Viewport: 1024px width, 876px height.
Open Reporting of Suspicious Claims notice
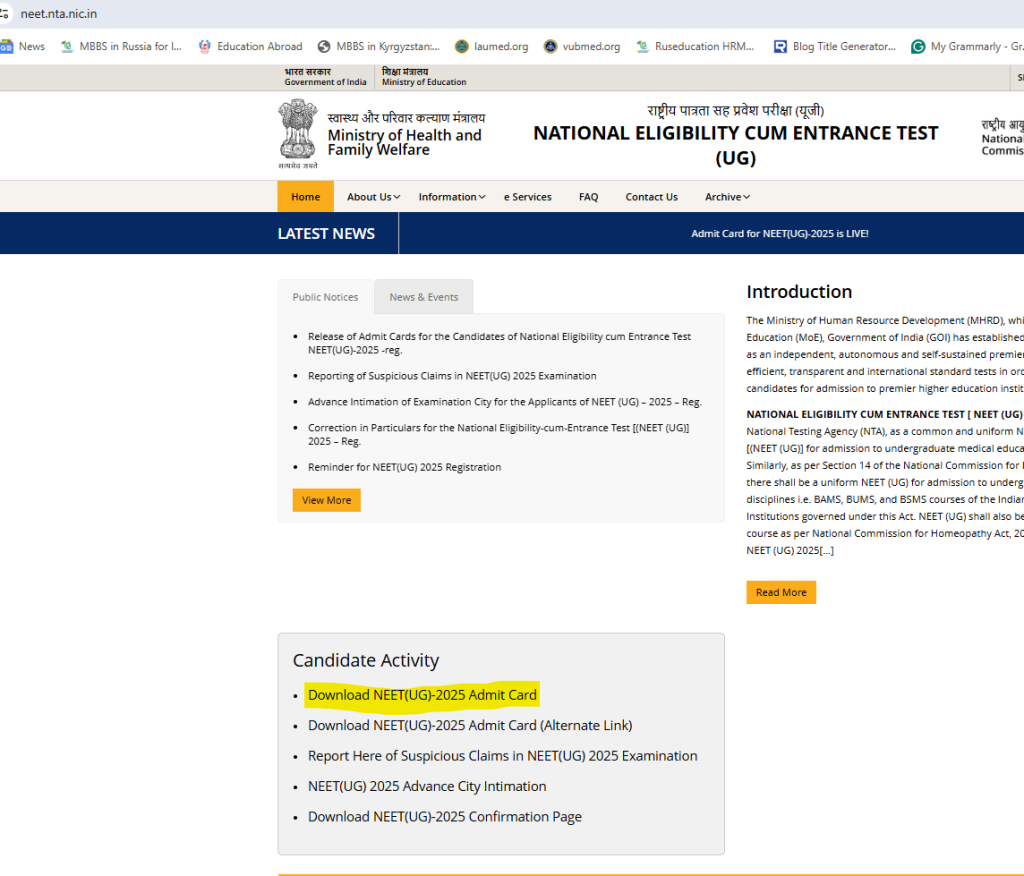tap(452, 376)
